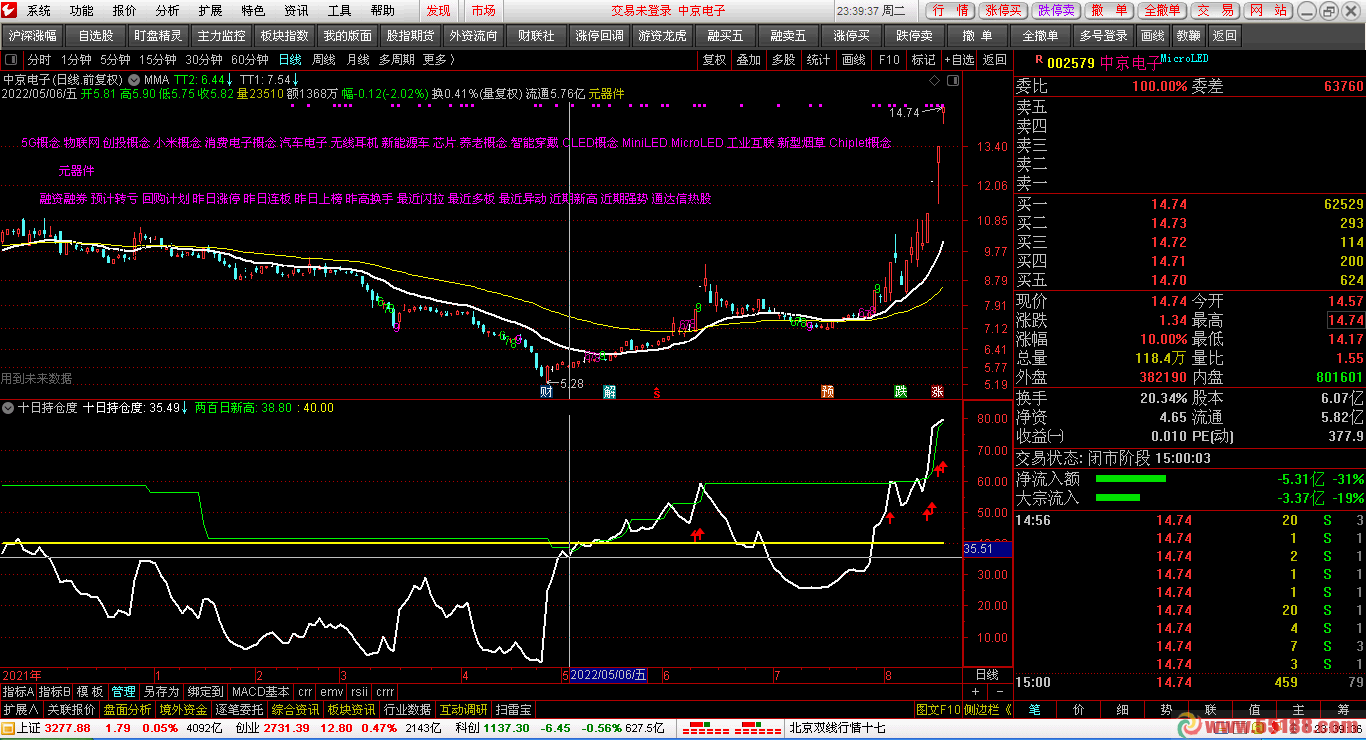Open the 扩展 menu
The height and width of the screenshot is (740, 1366).
[x=211, y=11]
